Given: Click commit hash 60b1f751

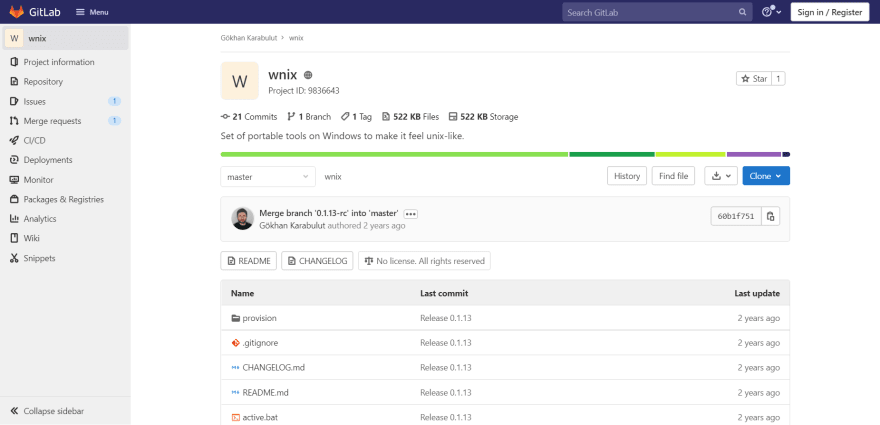Looking at the screenshot, I should click(736, 216).
